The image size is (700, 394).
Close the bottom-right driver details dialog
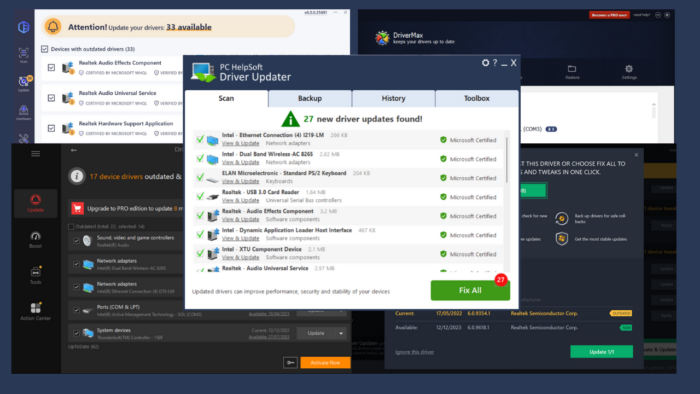tap(636, 155)
